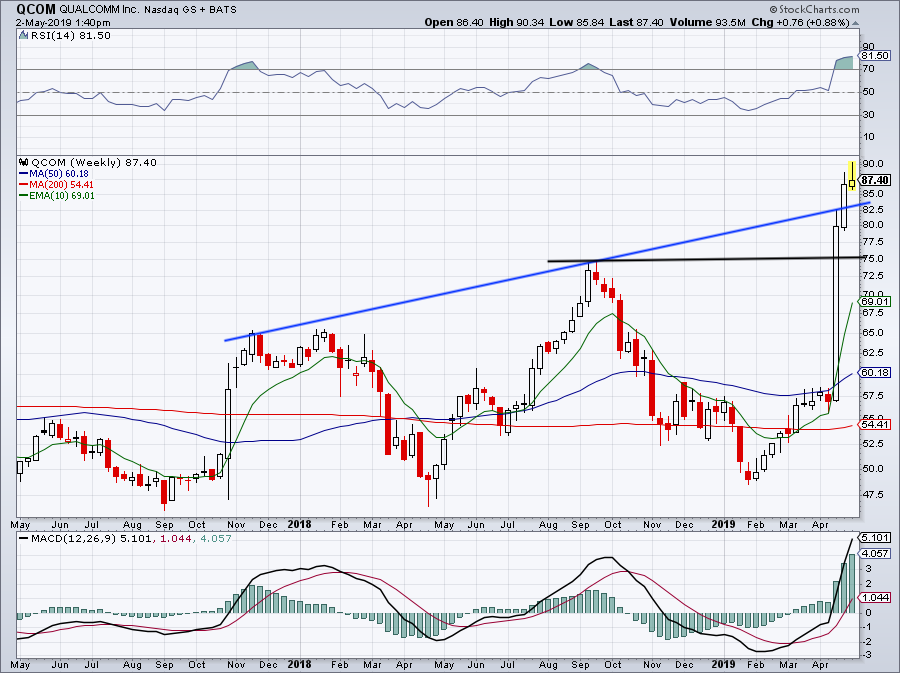Click the QUALCOMM Inc. Nasdaq GS + BATS title

148,10
